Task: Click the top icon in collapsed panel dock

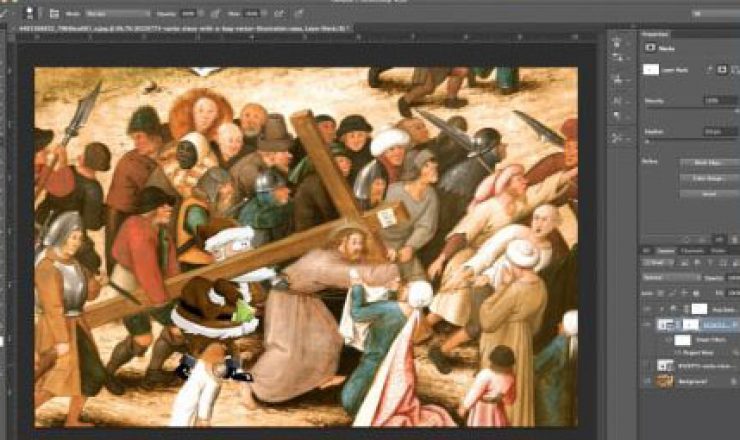Action: click(x=616, y=45)
